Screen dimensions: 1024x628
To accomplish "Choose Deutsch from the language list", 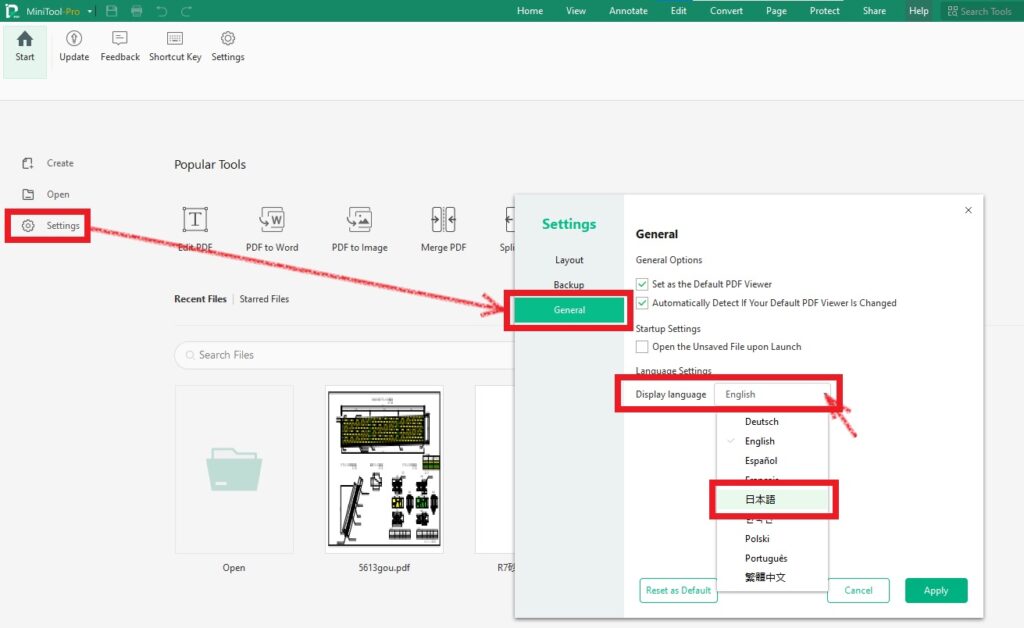I will pos(773,422).
